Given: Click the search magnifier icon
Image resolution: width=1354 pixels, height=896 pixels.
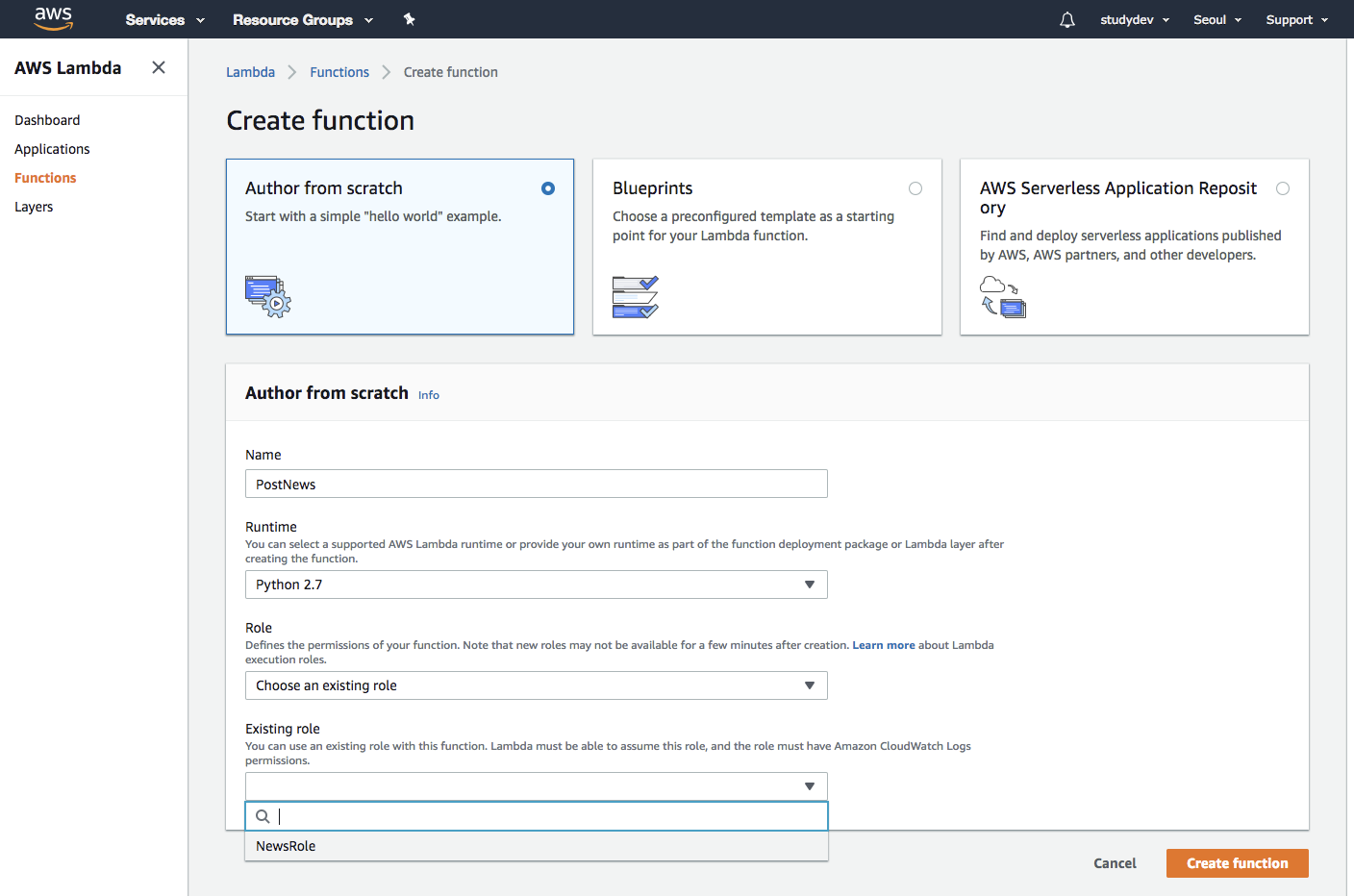Looking at the screenshot, I should pos(263,816).
